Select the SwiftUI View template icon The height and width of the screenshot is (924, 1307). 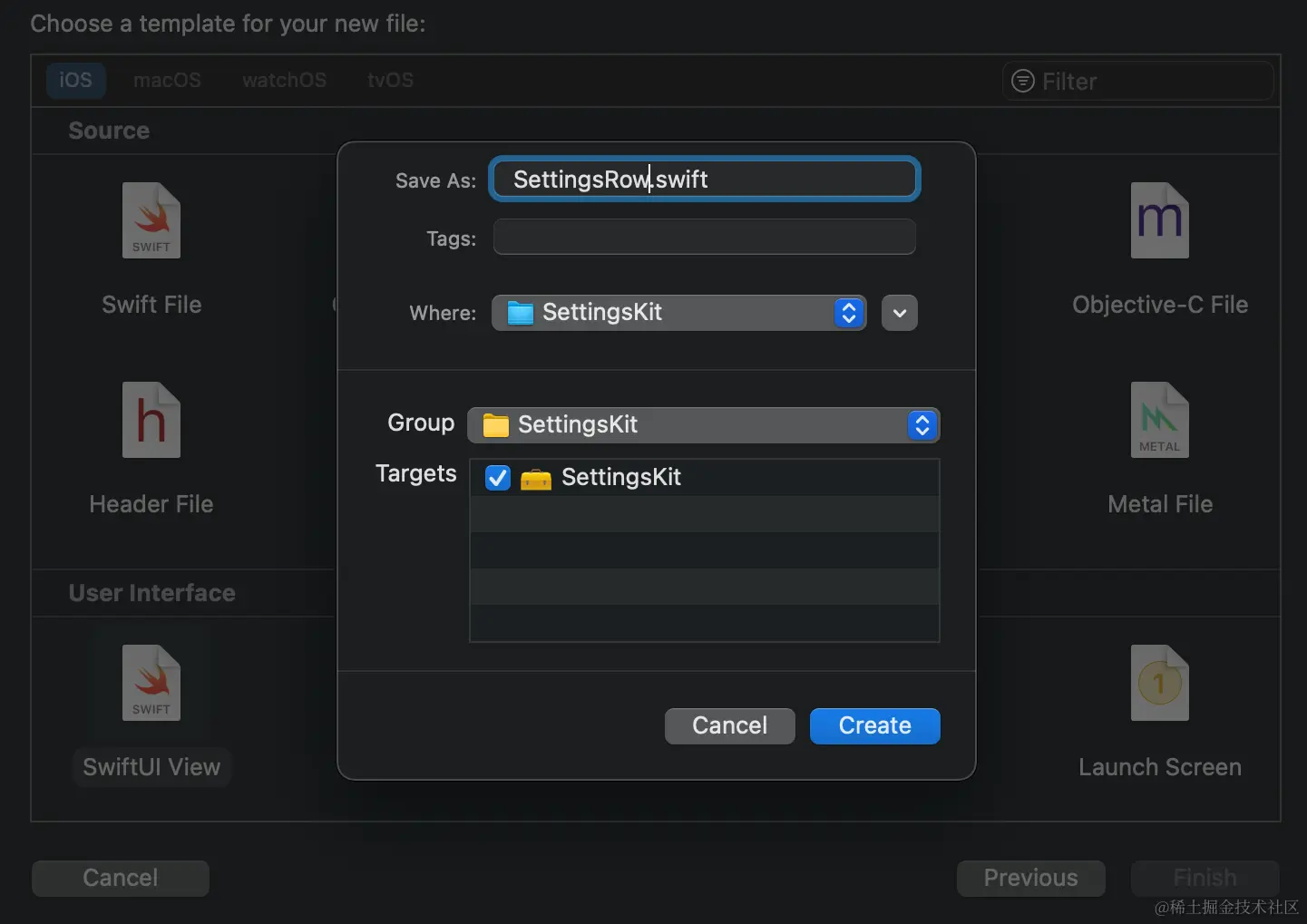click(x=151, y=683)
